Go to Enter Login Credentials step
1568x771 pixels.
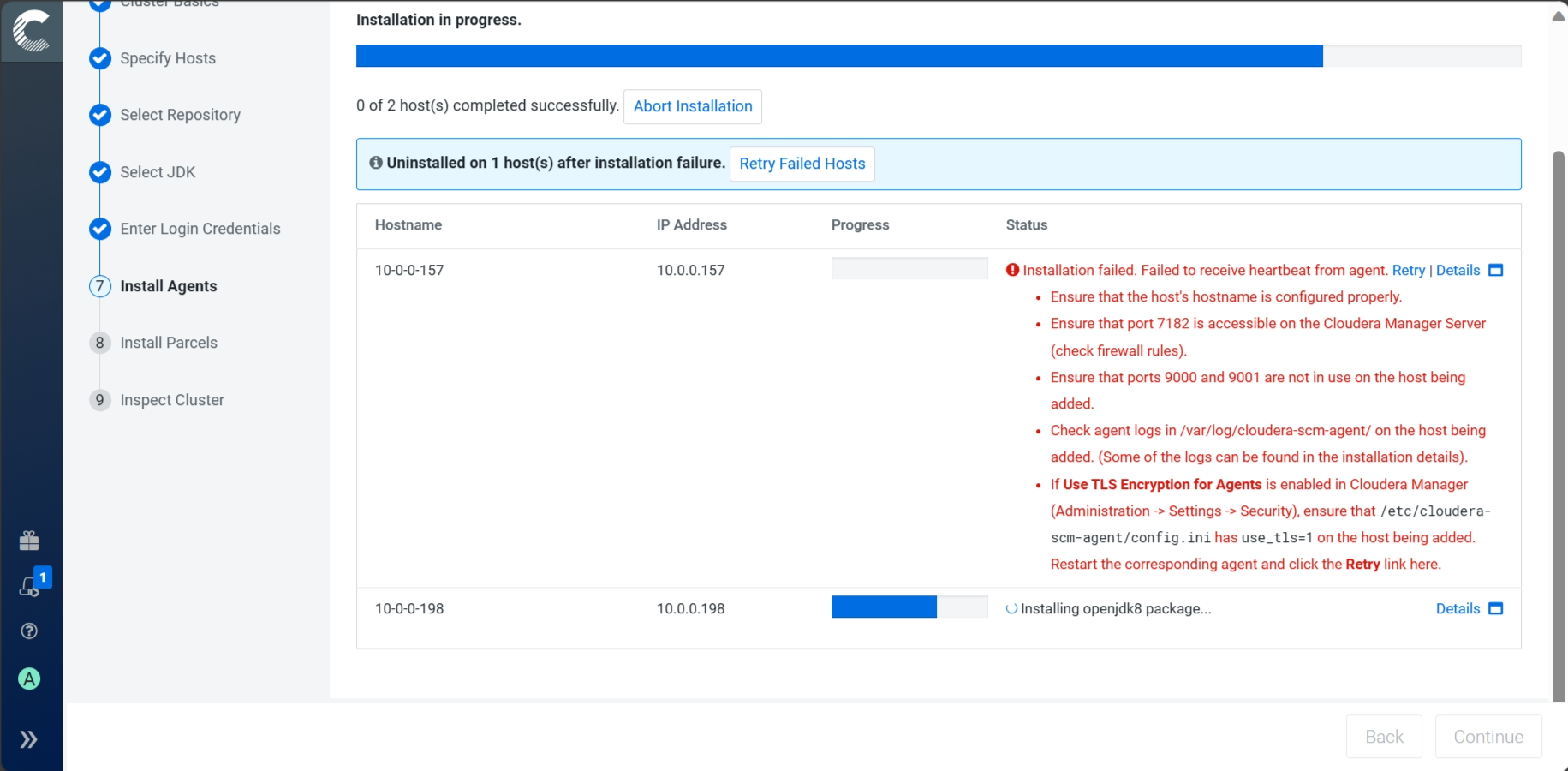[x=200, y=229]
